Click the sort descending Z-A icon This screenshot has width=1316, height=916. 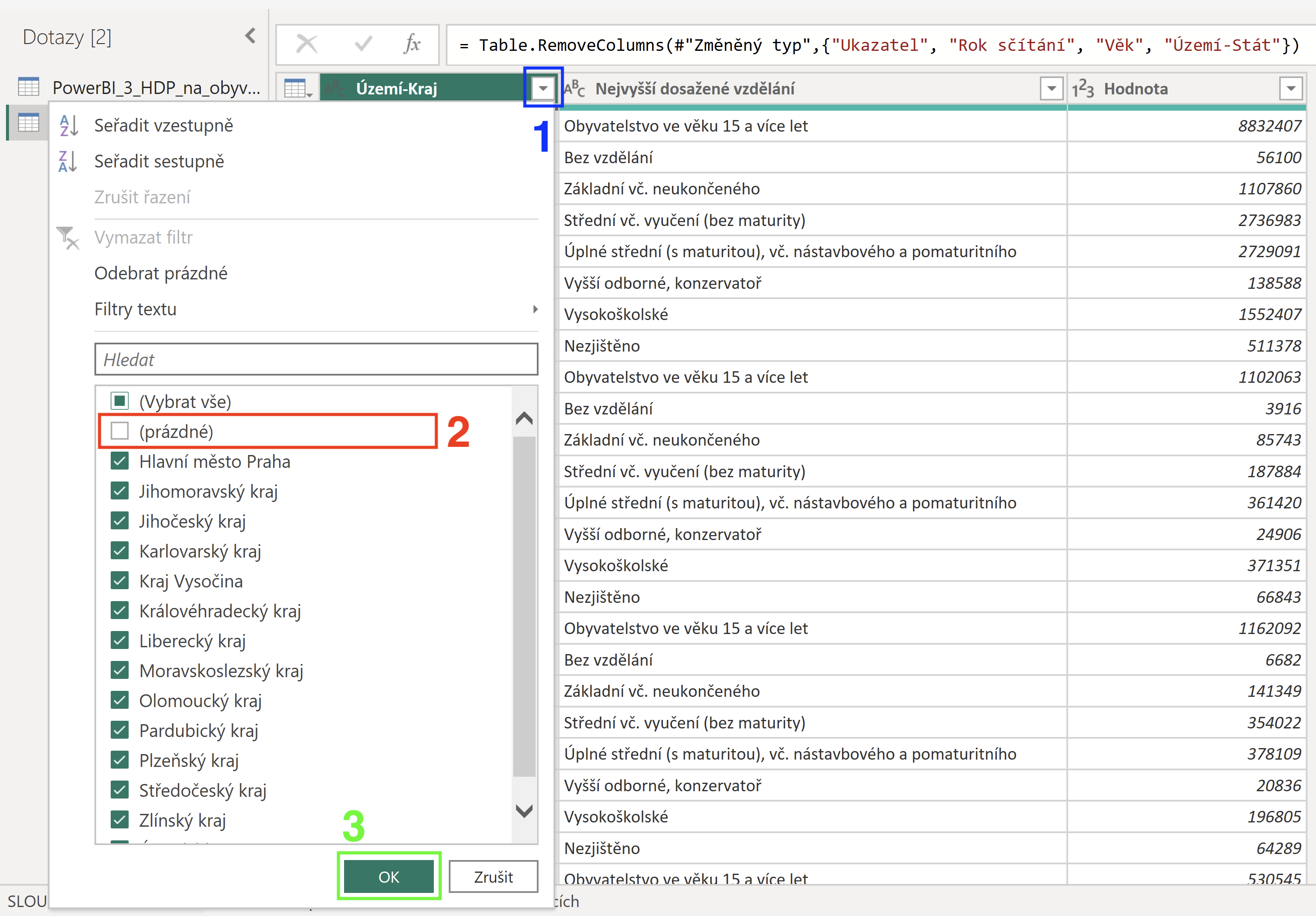(68, 161)
